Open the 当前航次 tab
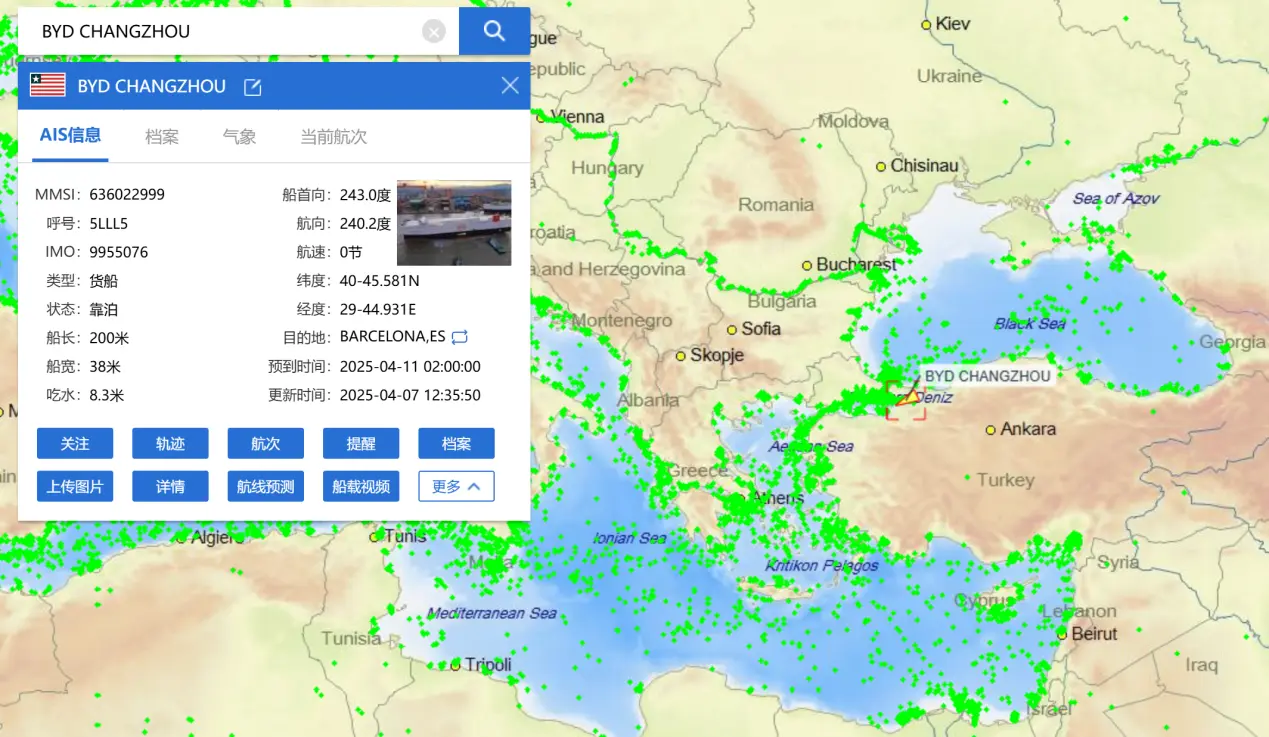1269x737 pixels. tap(334, 137)
